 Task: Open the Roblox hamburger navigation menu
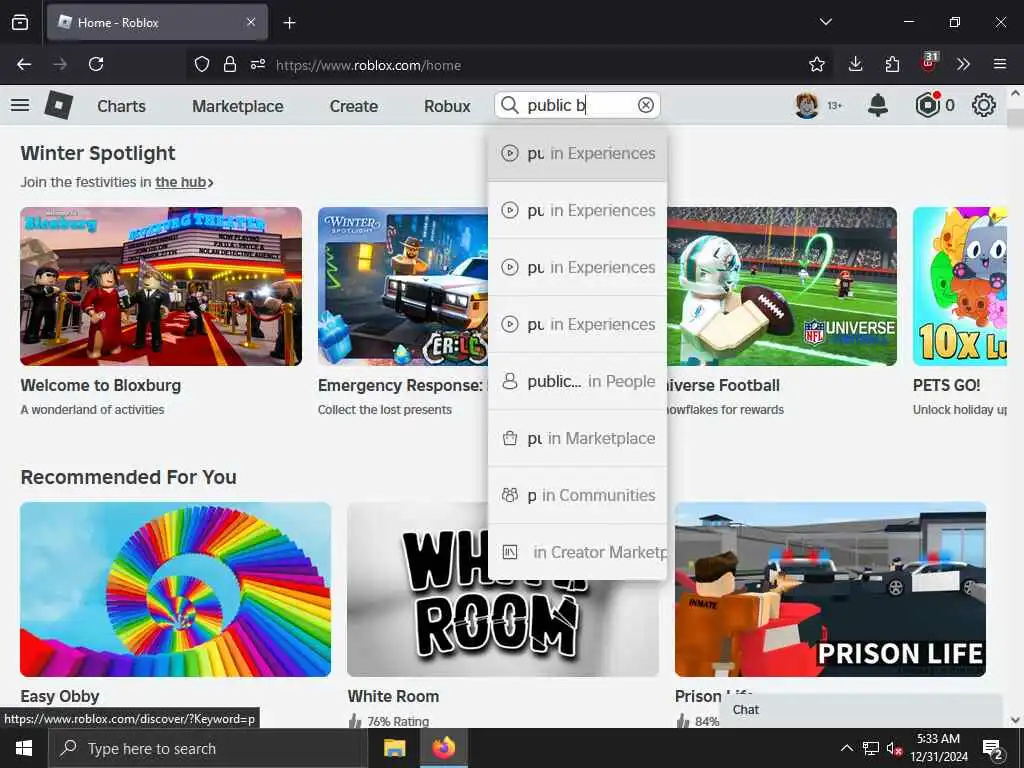click(x=20, y=105)
